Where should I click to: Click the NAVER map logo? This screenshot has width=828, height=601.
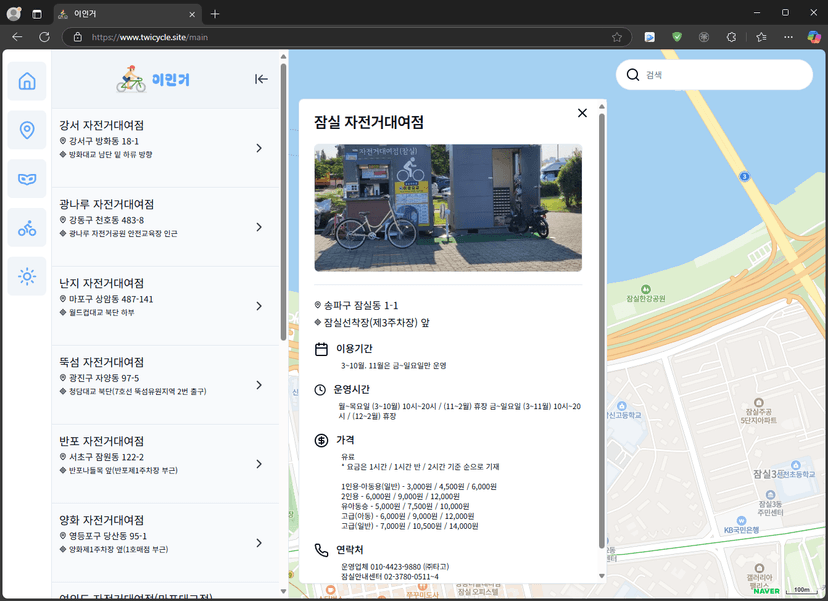click(x=766, y=591)
